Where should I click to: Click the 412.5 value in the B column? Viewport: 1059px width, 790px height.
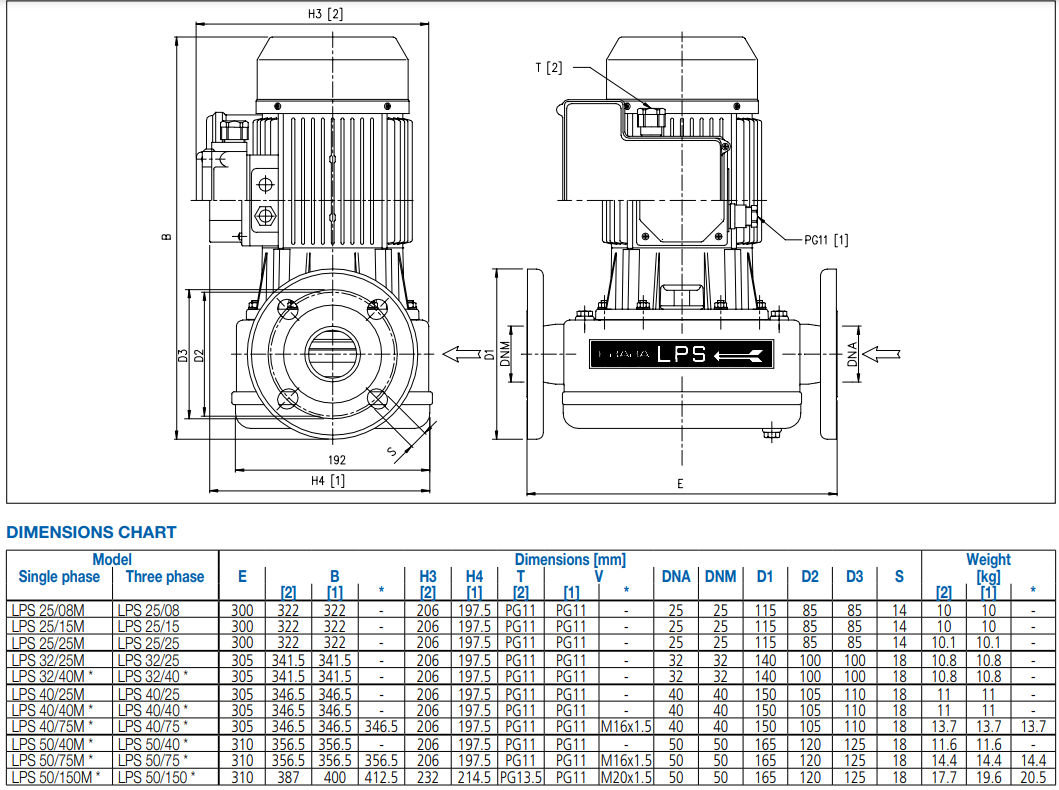tap(381, 777)
